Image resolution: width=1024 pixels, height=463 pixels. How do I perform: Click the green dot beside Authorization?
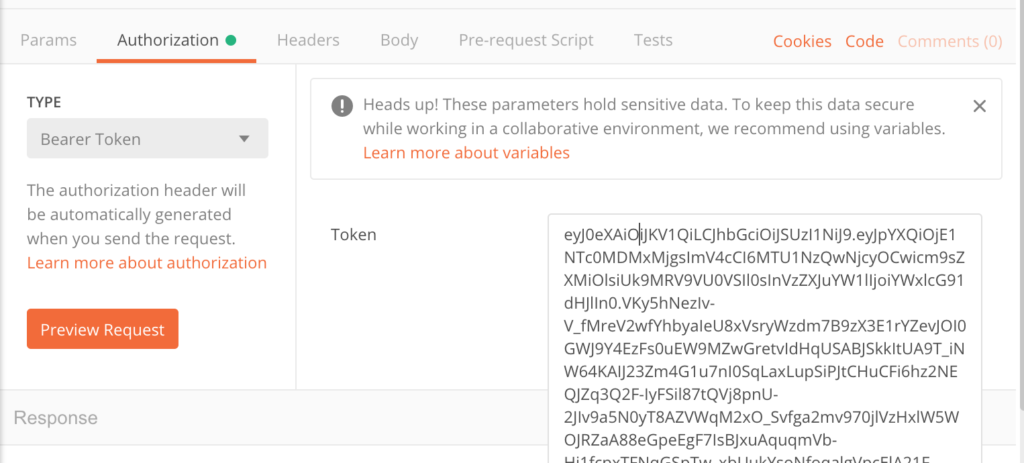pyautogui.click(x=231, y=41)
